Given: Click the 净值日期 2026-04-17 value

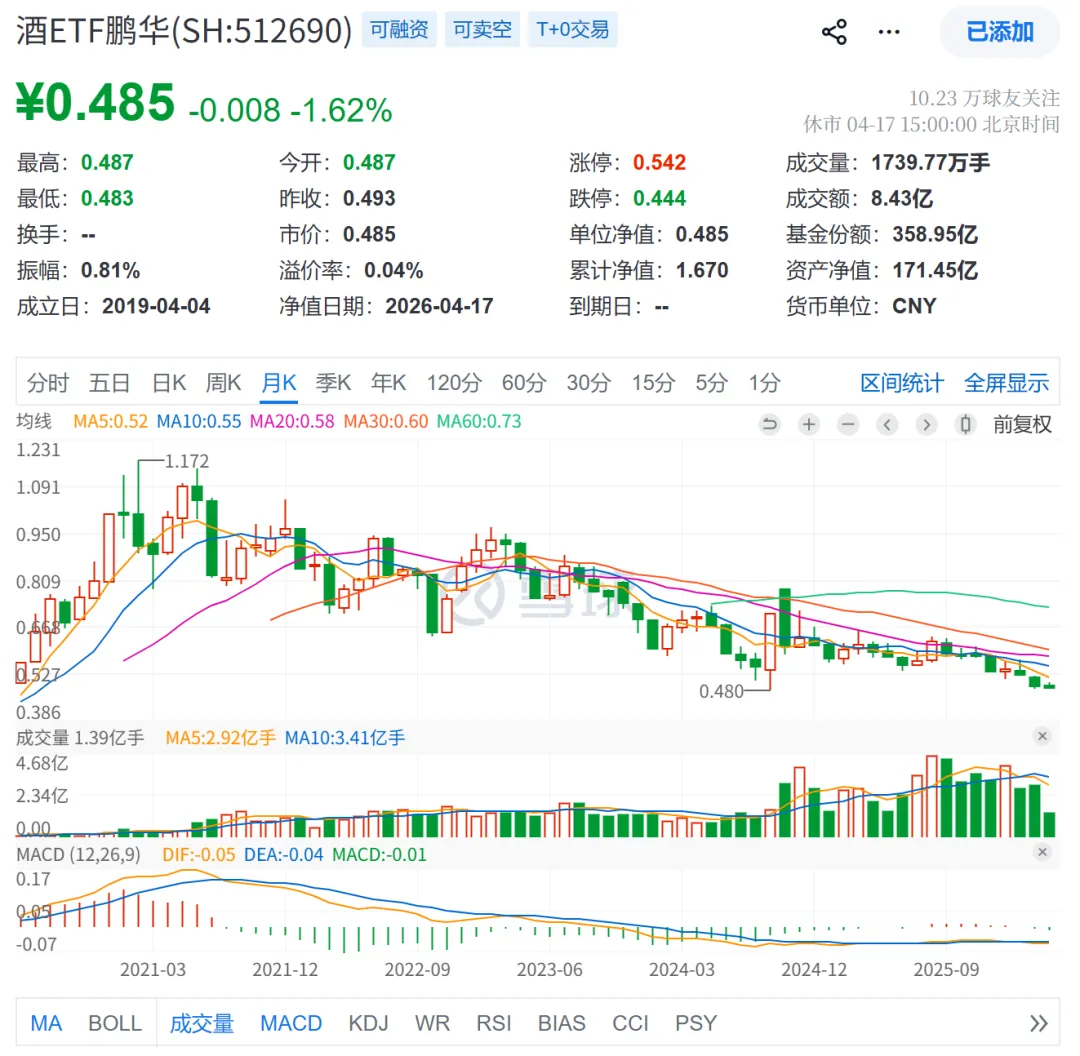Looking at the screenshot, I should tap(439, 306).
